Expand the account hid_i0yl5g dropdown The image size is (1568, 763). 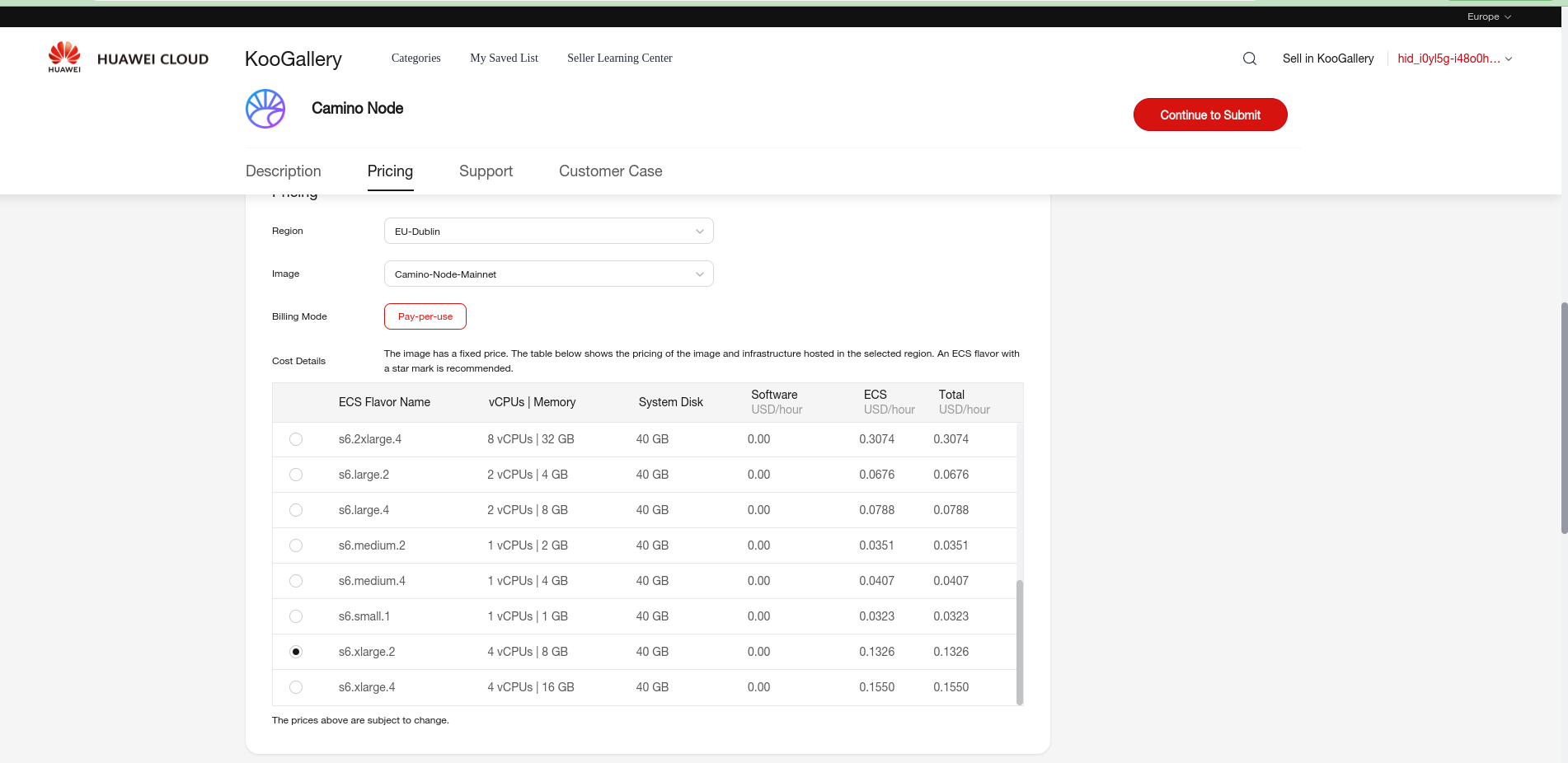point(1454,59)
